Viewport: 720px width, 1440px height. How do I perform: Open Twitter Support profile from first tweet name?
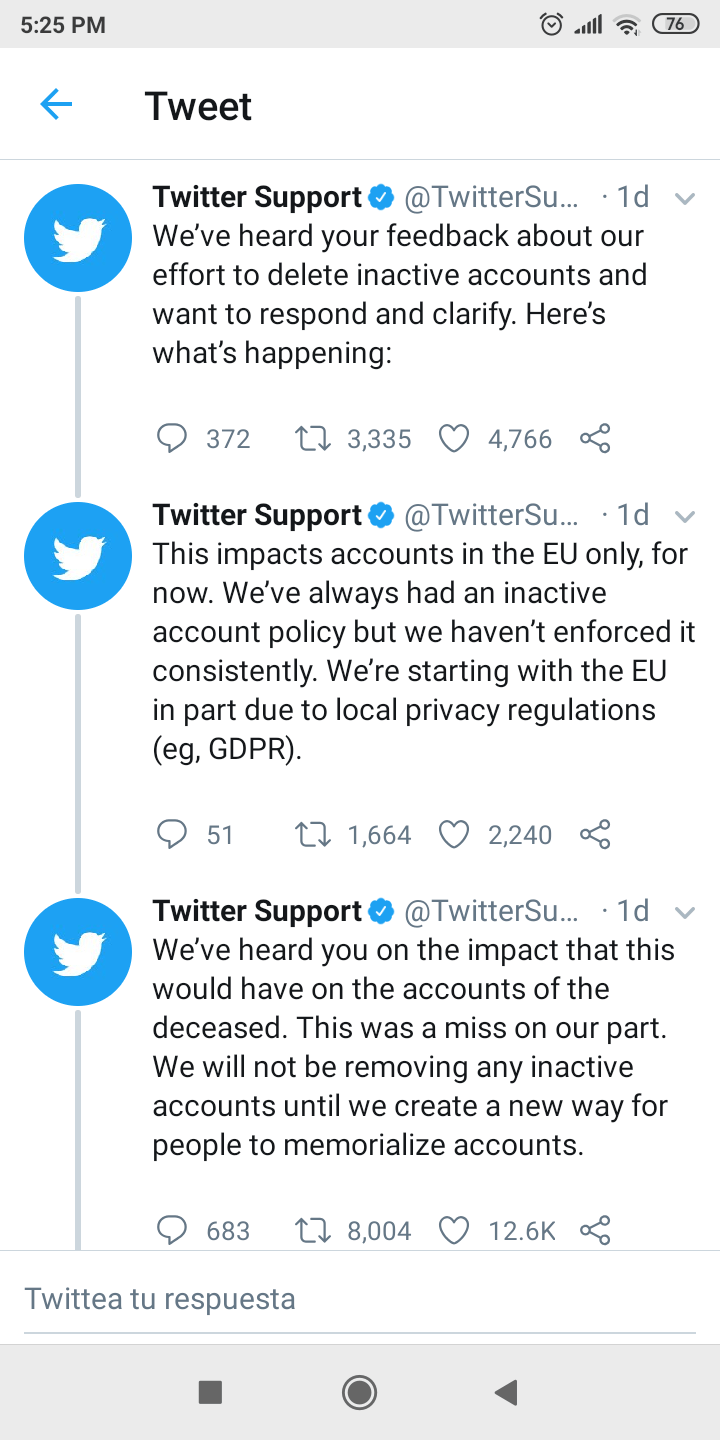(x=257, y=197)
